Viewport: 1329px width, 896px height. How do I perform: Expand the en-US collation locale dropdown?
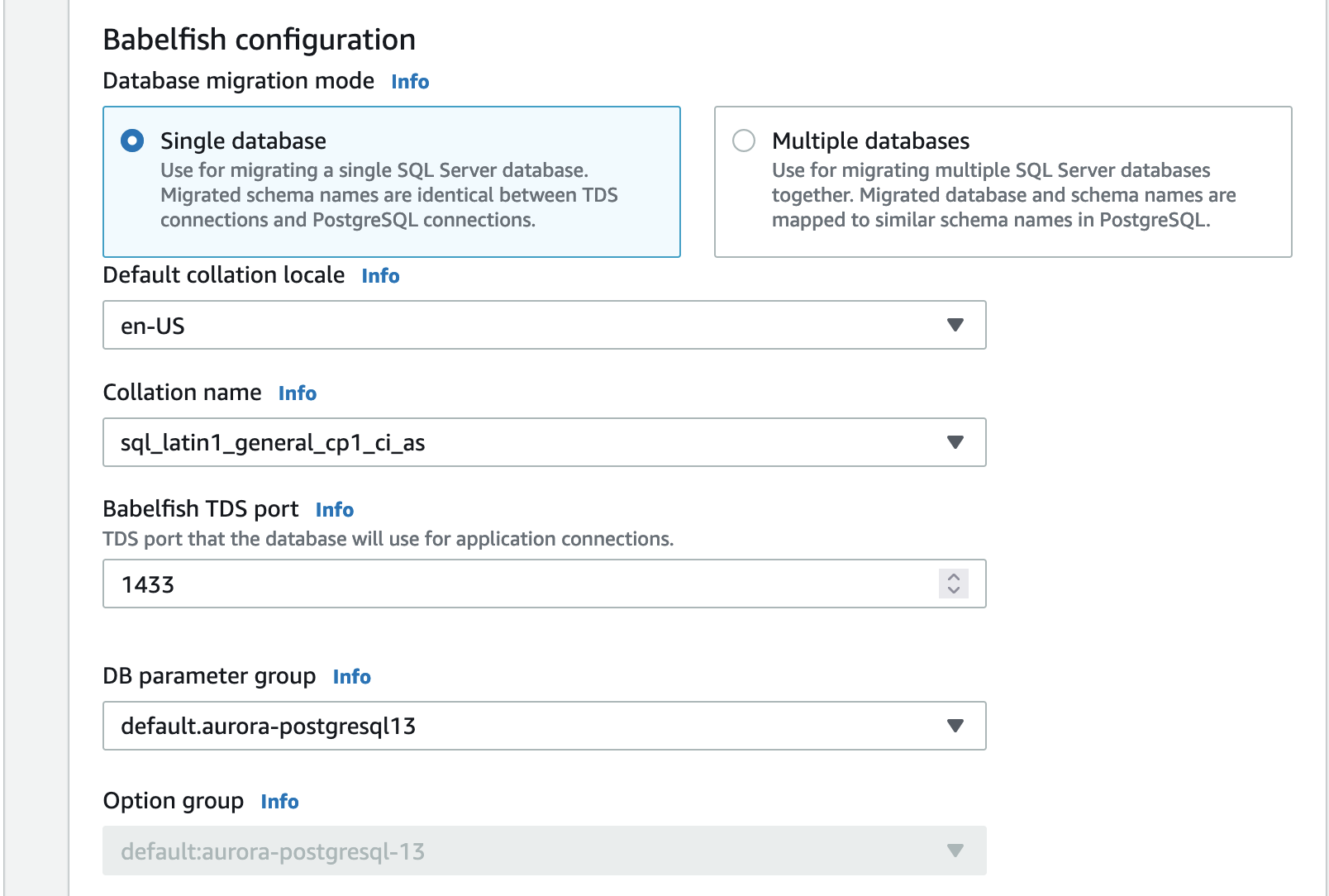coord(545,325)
